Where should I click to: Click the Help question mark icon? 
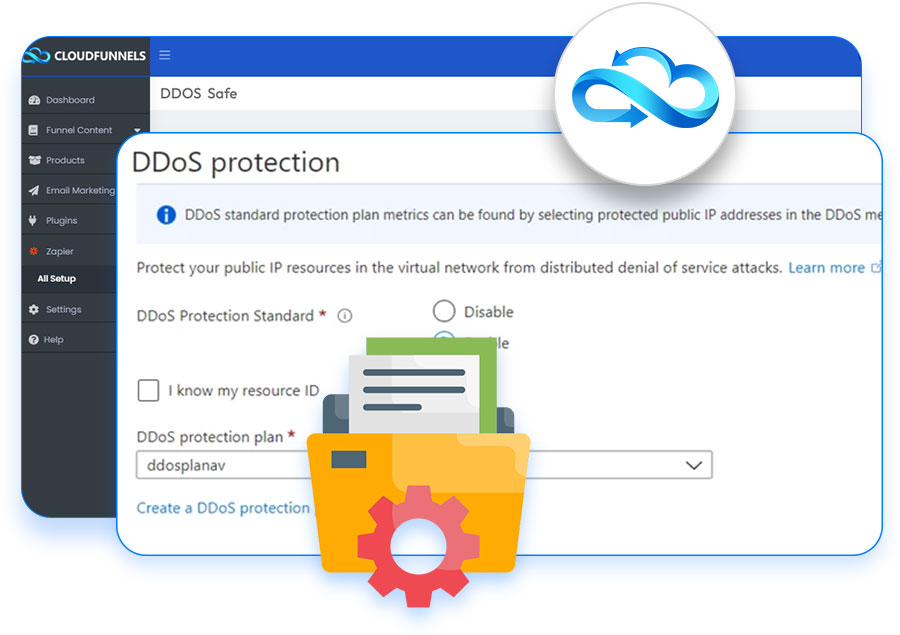point(34,340)
